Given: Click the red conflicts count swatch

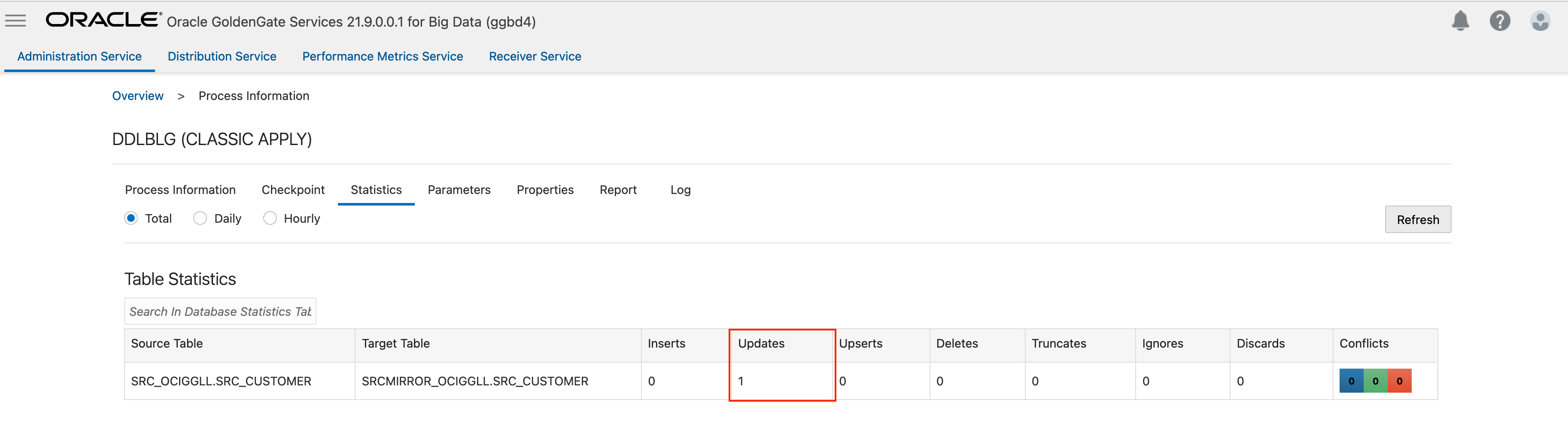Looking at the screenshot, I should tap(1399, 381).
